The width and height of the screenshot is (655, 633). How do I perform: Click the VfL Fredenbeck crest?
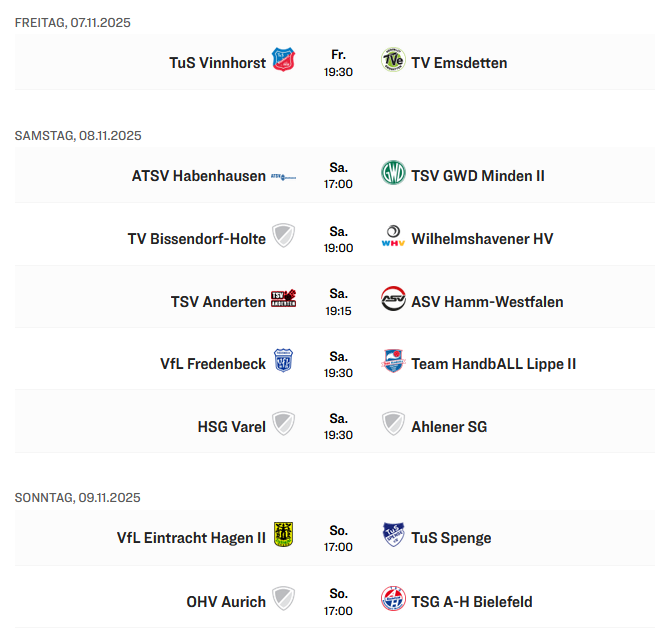point(284,362)
